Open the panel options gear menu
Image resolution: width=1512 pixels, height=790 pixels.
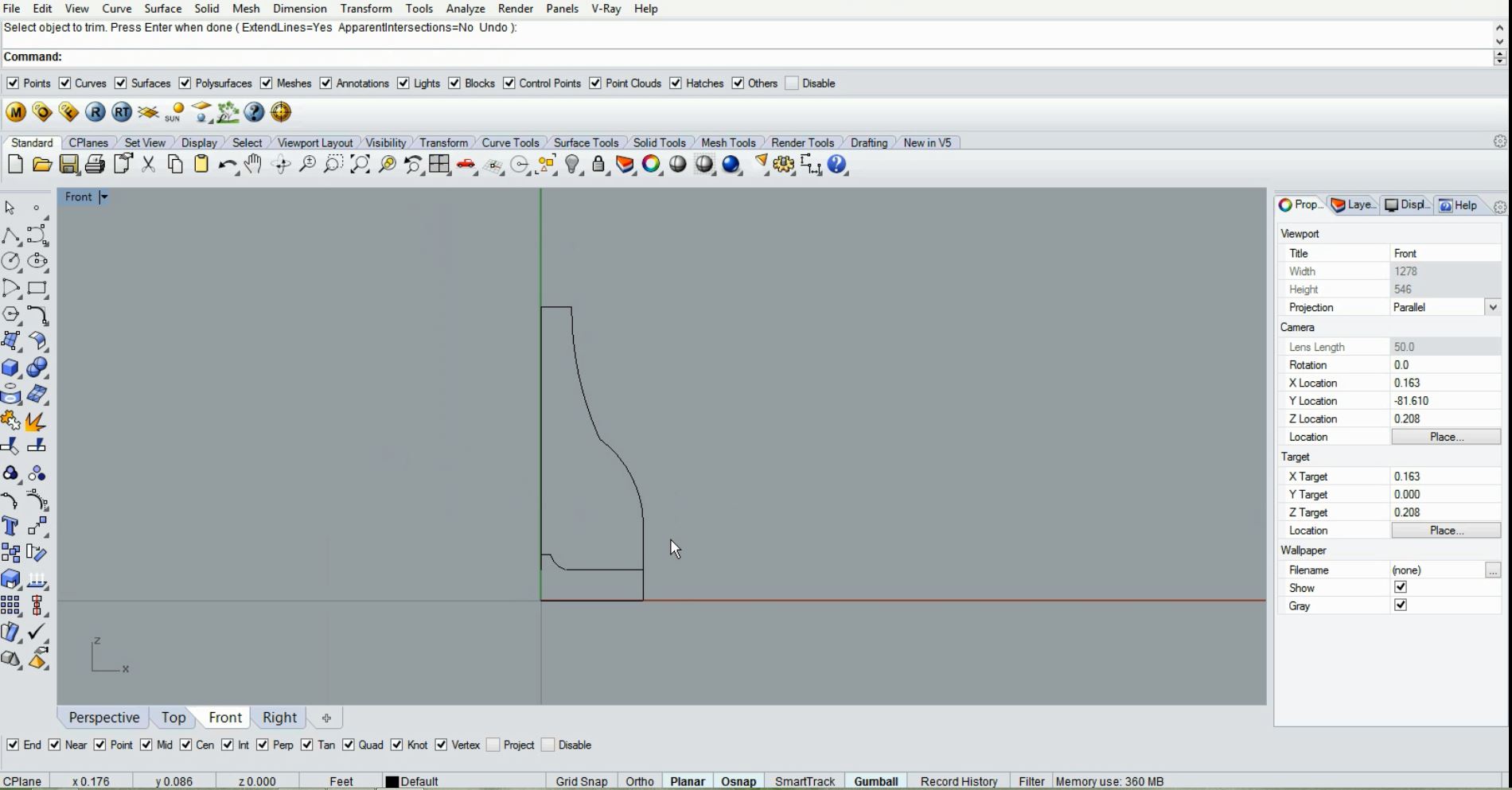click(1500, 207)
